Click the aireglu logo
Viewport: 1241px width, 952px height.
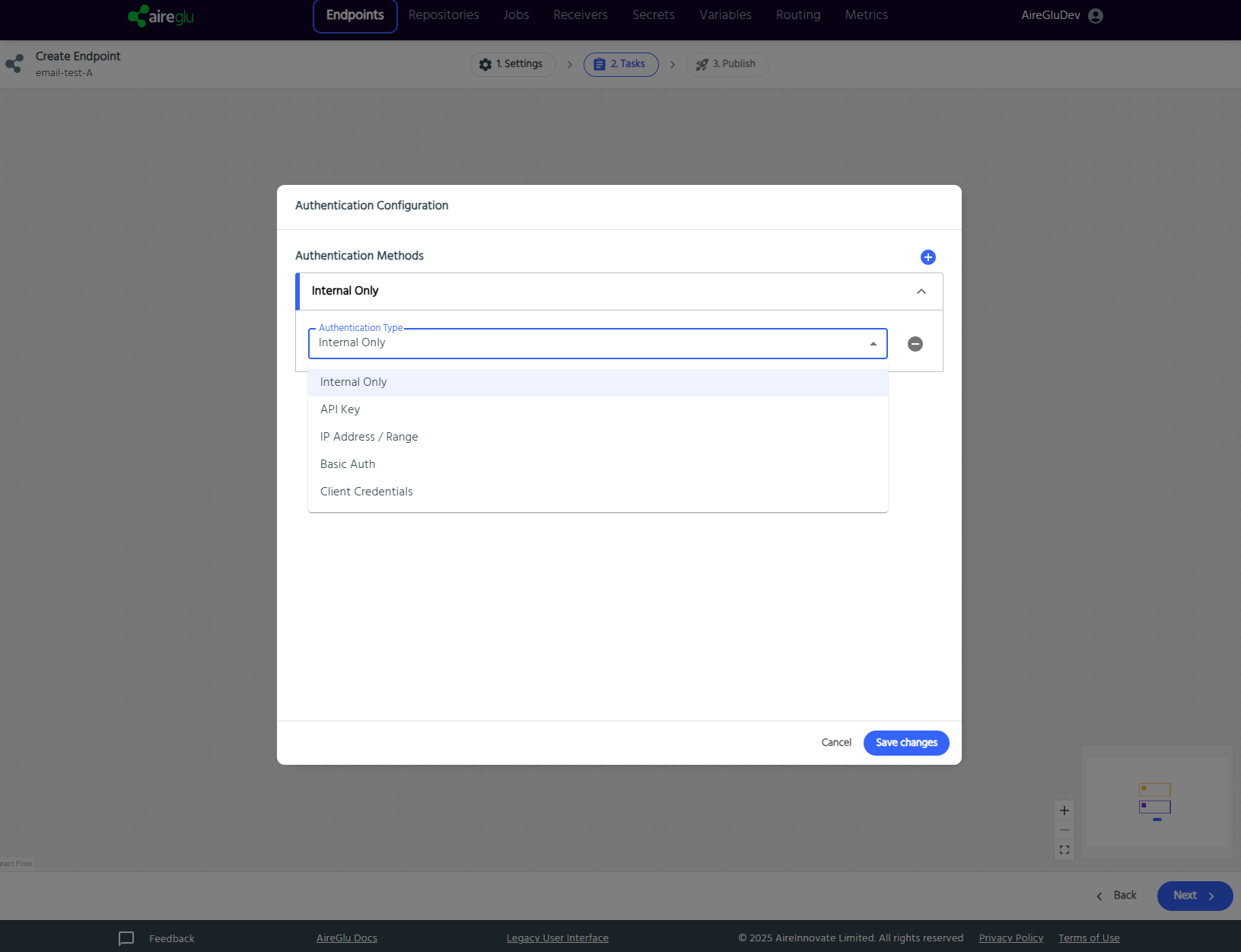point(161,15)
